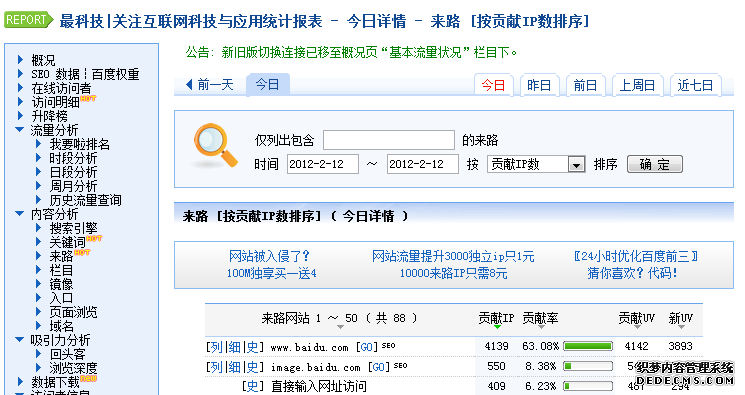This screenshot has width=745, height=395.
Task: Open 周月分析 sidebar entry
Action: pyautogui.click(x=73, y=186)
